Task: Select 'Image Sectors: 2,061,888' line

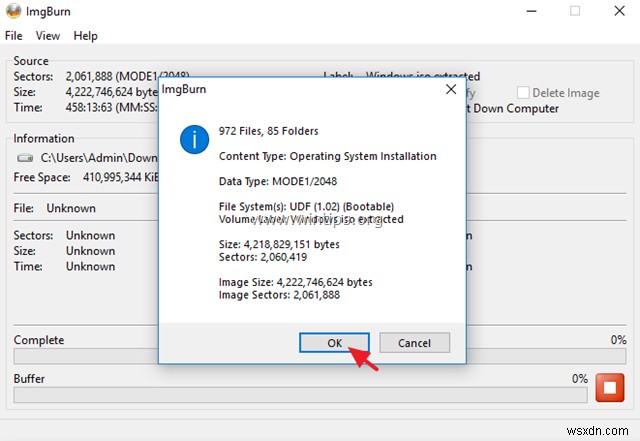Action: (x=279, y=295)
